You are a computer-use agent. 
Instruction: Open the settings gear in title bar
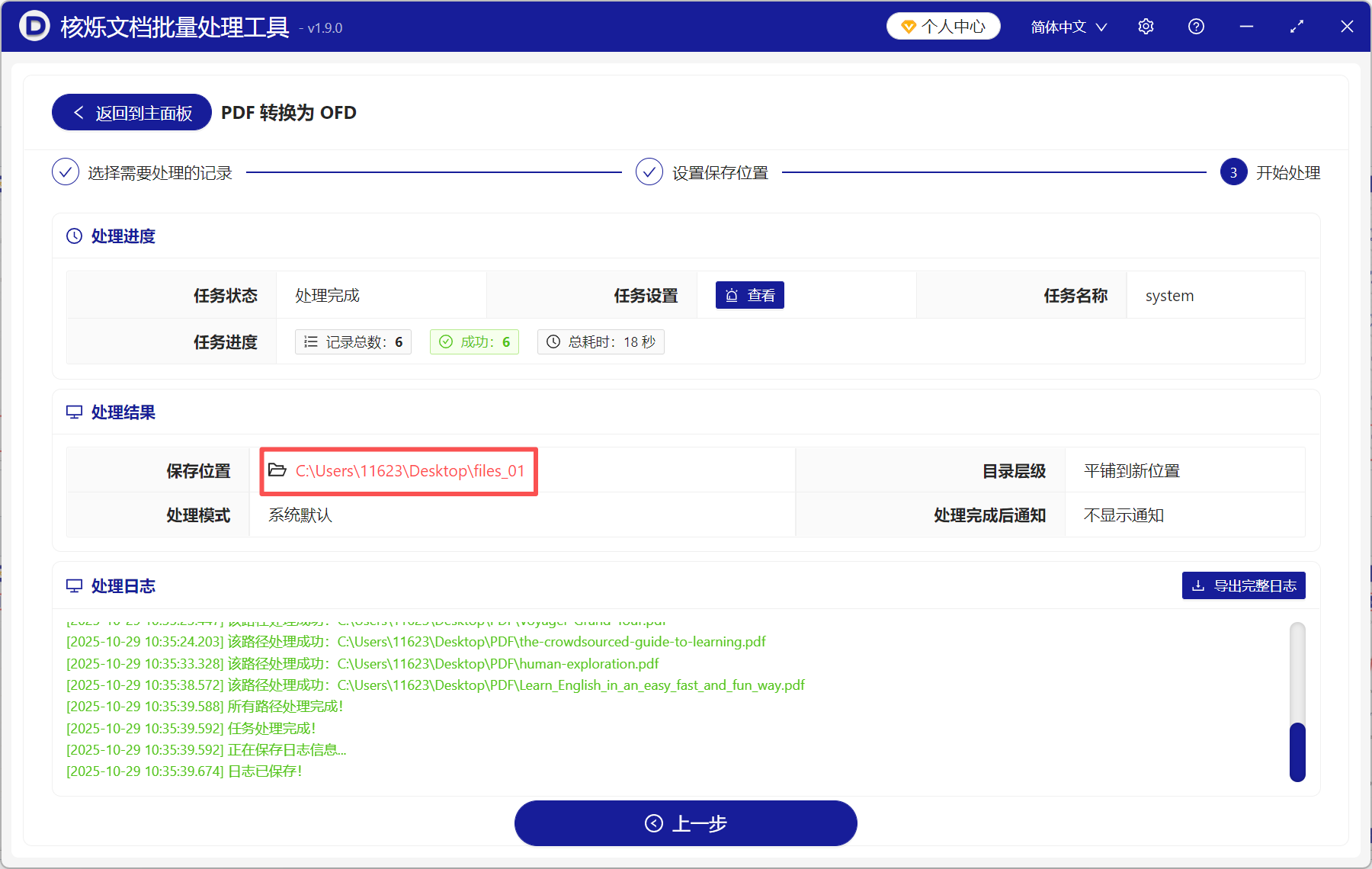click(x=1146, y=26)
